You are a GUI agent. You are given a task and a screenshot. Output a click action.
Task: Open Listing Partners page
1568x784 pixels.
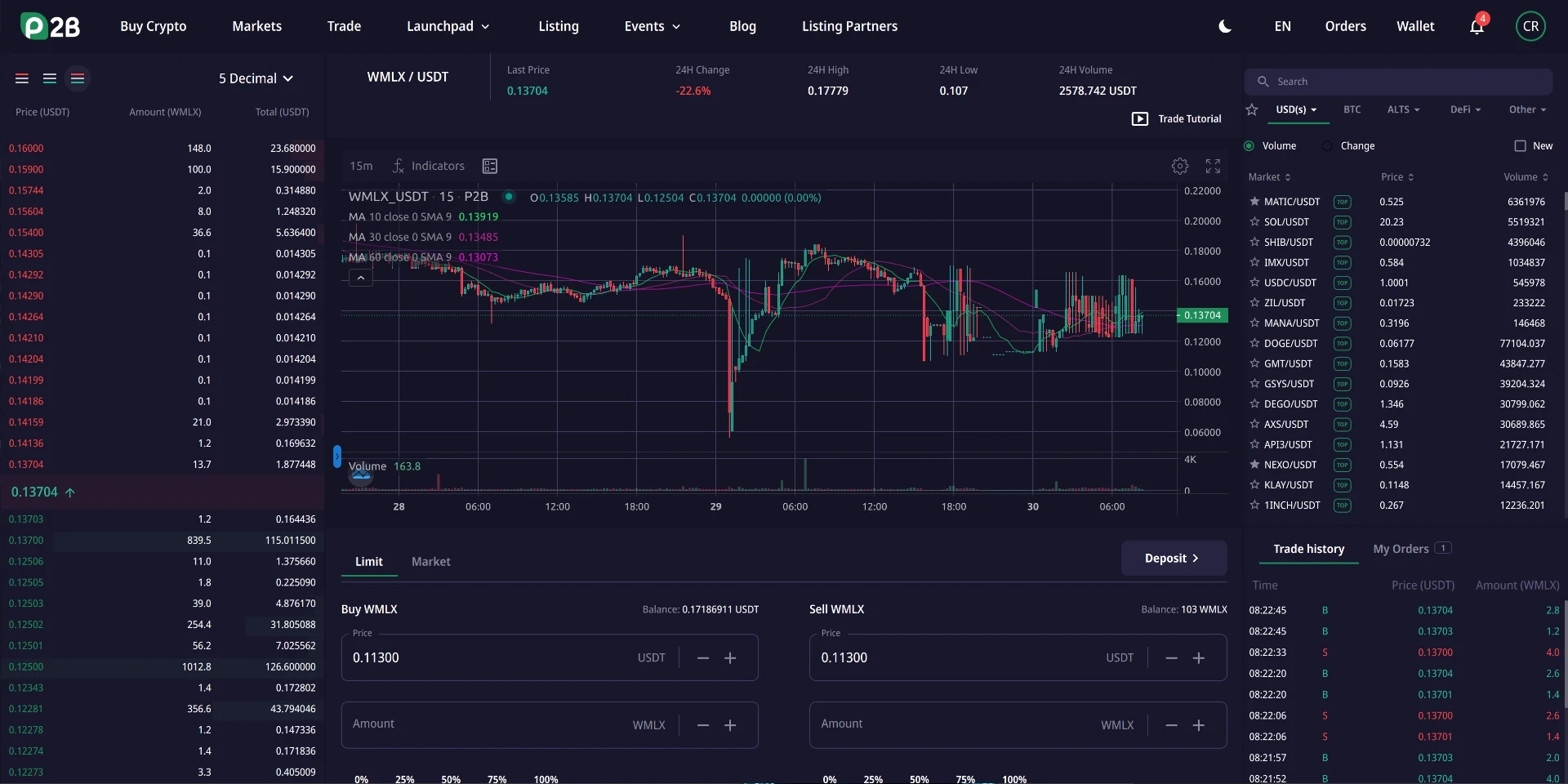pos(850,26)
